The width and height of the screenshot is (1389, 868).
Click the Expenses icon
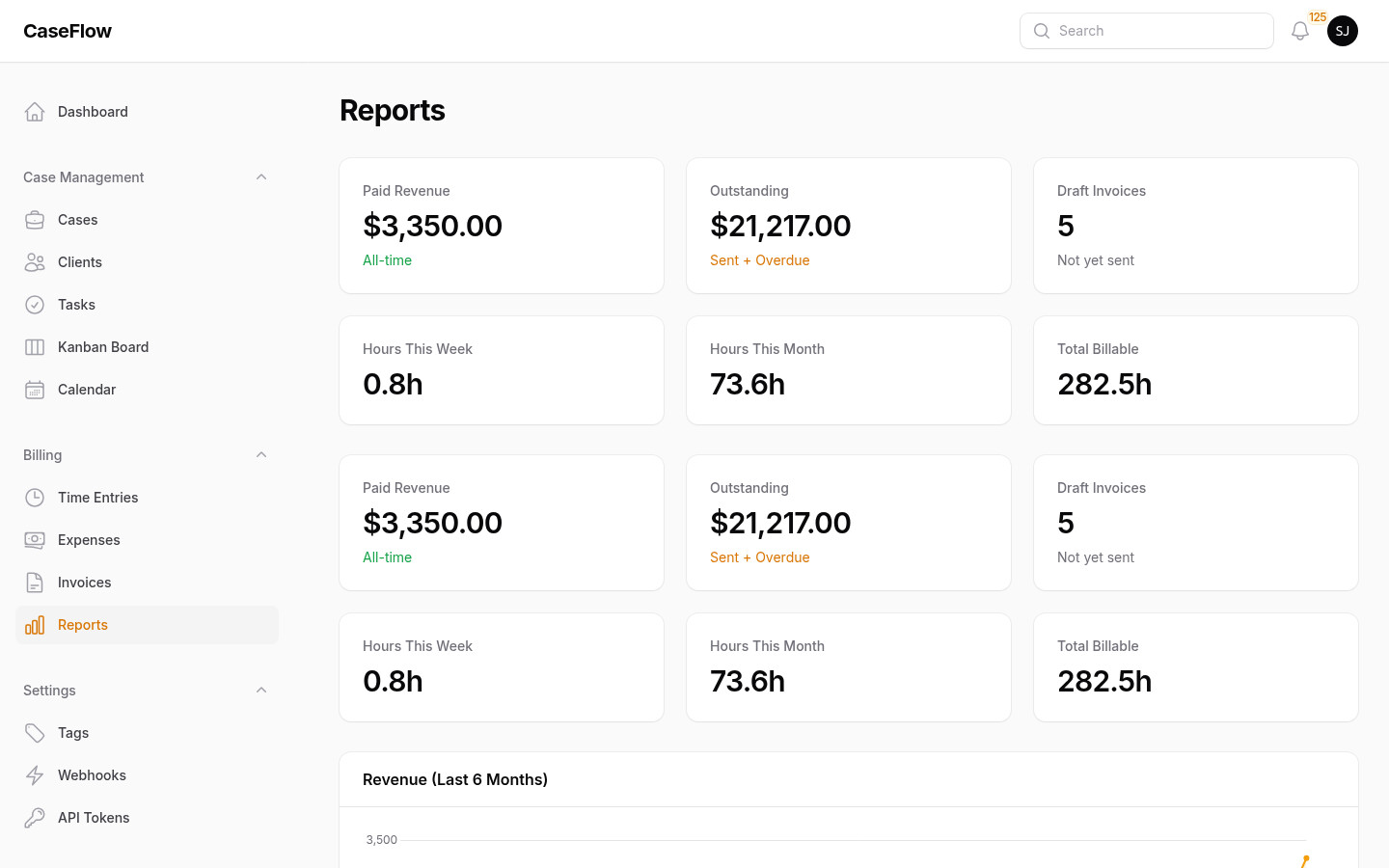[35, 539]
